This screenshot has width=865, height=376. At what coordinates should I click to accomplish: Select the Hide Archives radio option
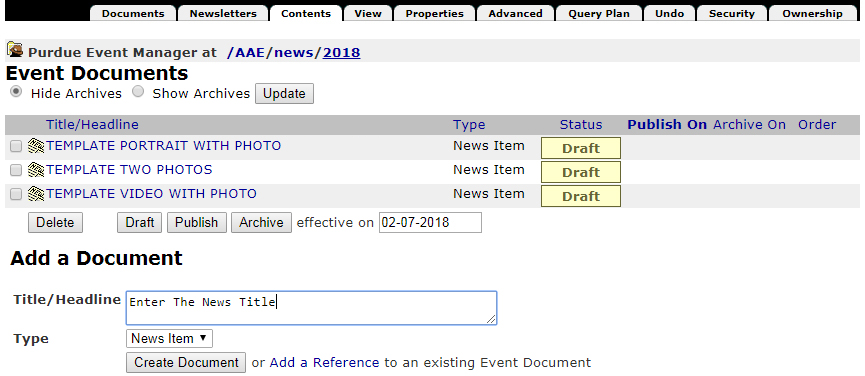tap(17, 92)
